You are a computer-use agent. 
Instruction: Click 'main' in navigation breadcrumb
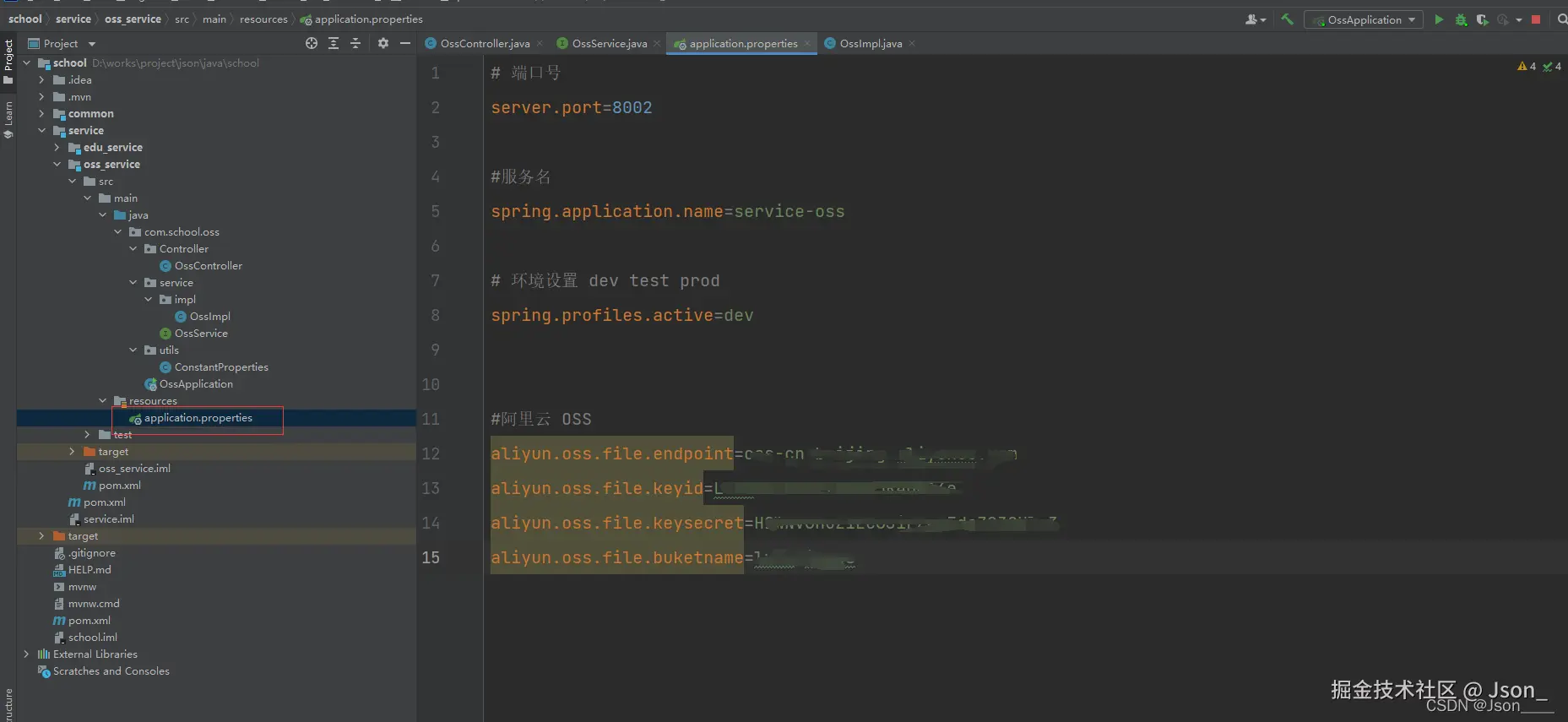[214, 19]
